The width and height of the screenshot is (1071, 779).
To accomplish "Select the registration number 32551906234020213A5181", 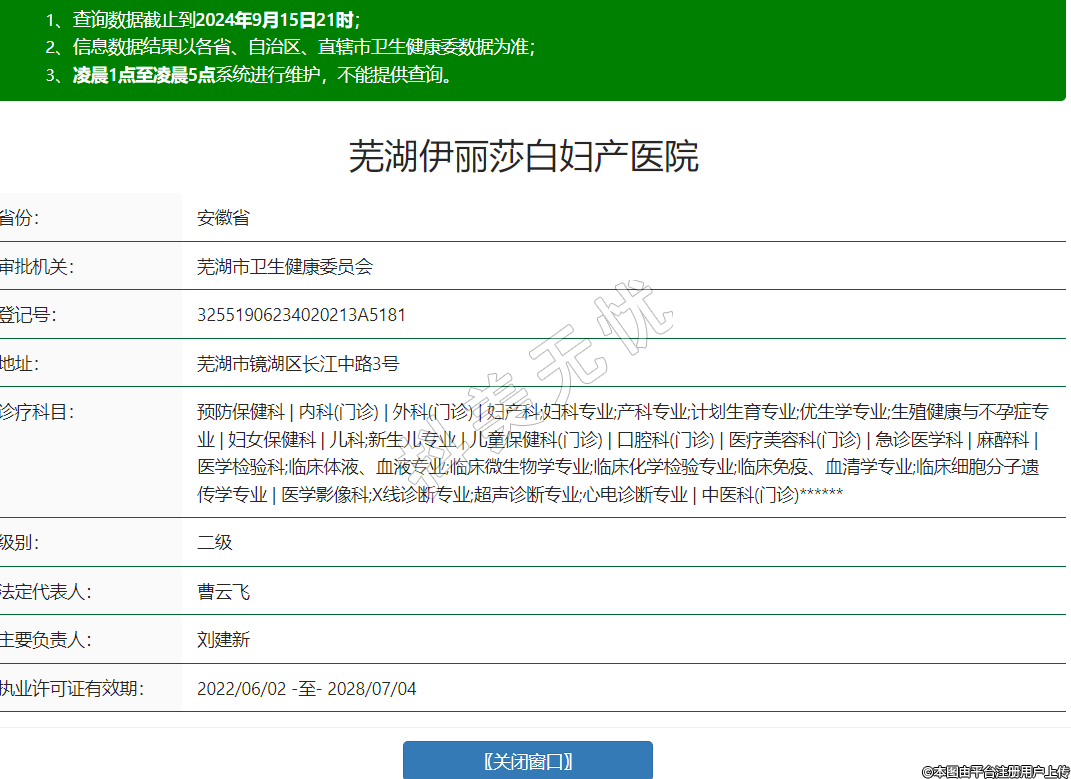I will pos(301,315).
